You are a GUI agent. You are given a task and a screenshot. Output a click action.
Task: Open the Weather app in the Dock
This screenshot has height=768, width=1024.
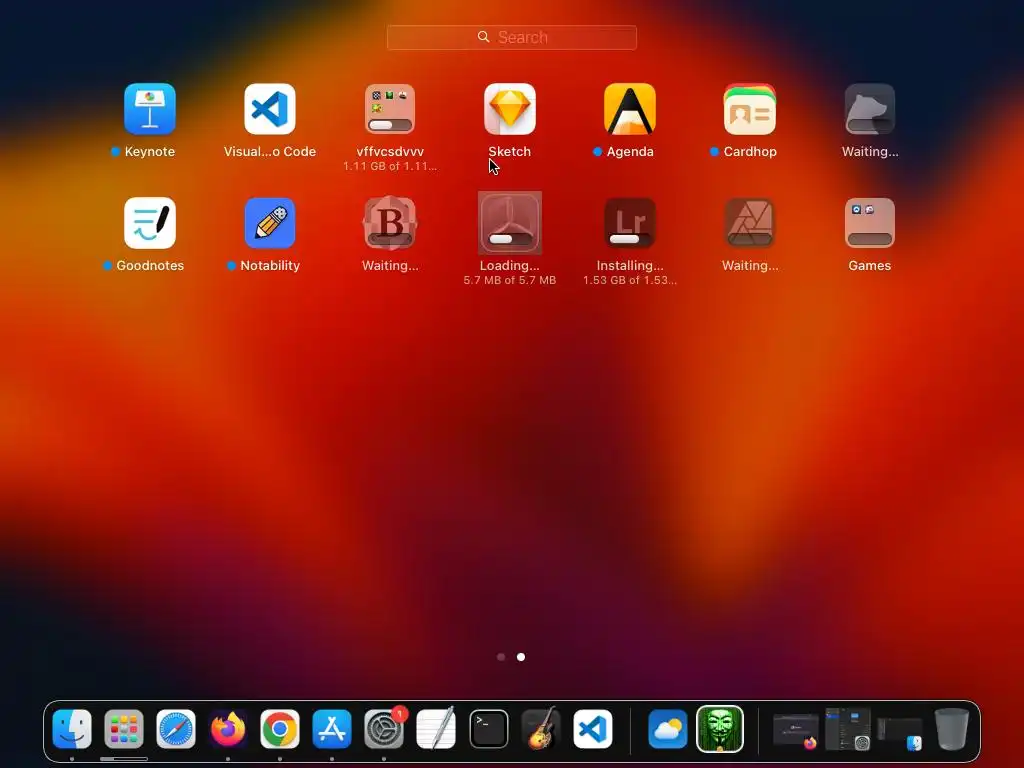coord(667,729)
